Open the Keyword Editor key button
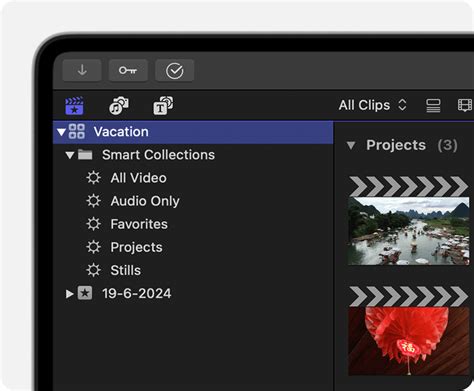Screen dimensions: 474x391 [128, 70]
